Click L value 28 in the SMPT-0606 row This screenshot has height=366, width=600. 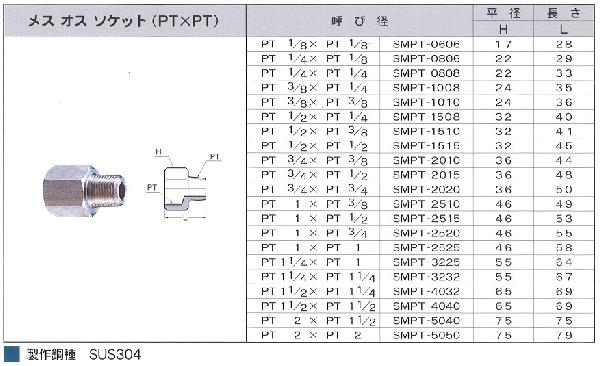564,44
